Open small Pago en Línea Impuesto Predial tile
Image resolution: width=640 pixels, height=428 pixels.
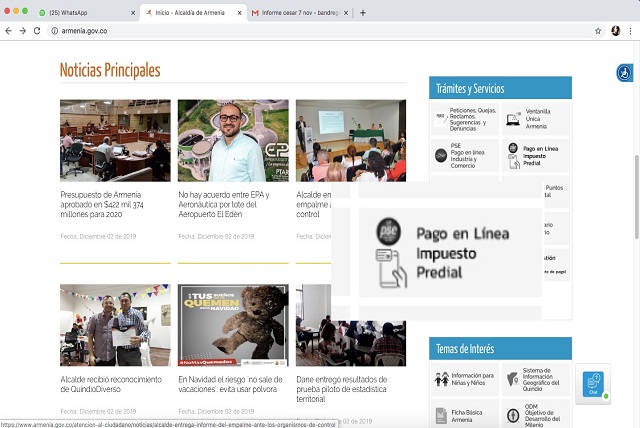point(536,155)
